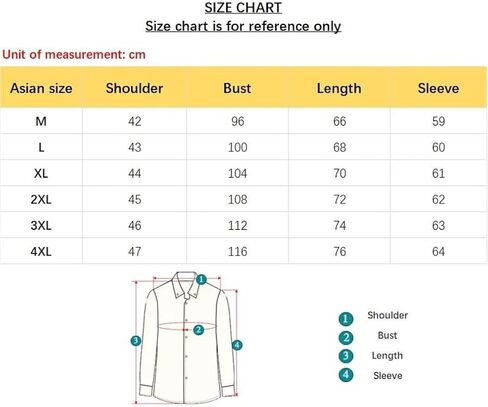Select the 2XL size row label
This screenshot has width=488, height=407.
pos(41,199)
